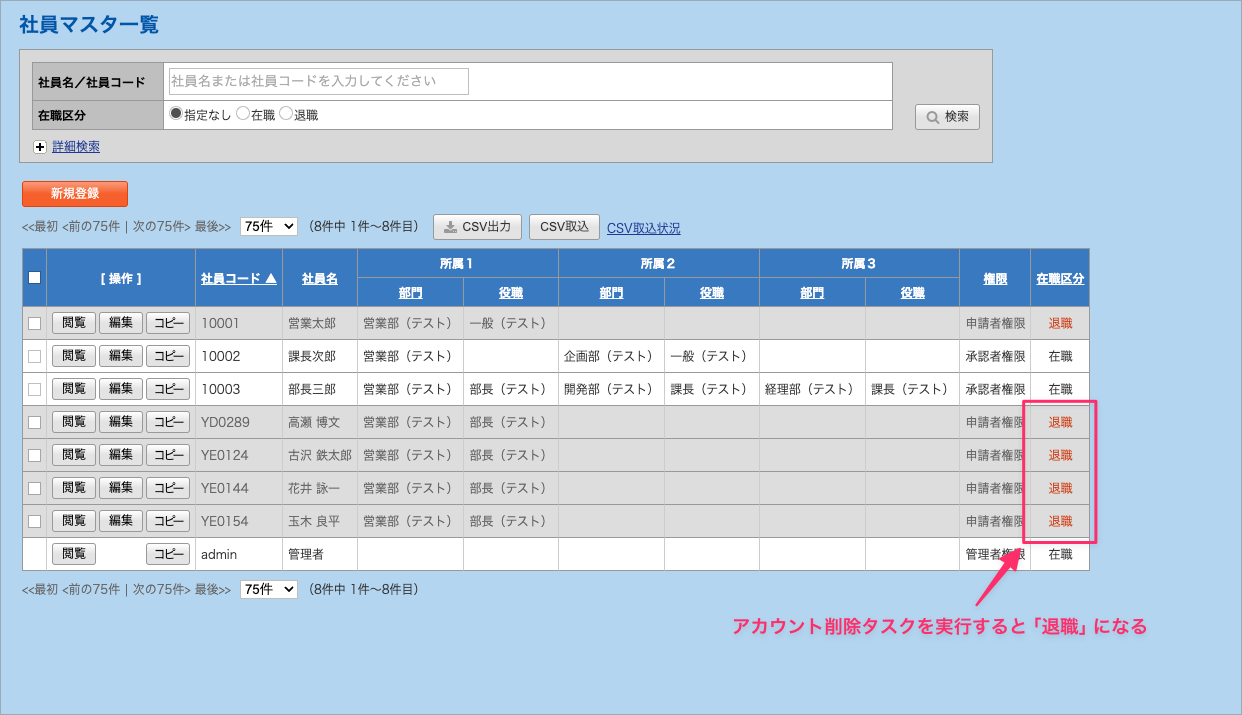Focus the 社員名または社員コード input field
The image size is (1242, 715).
click(x=318, y=81)
